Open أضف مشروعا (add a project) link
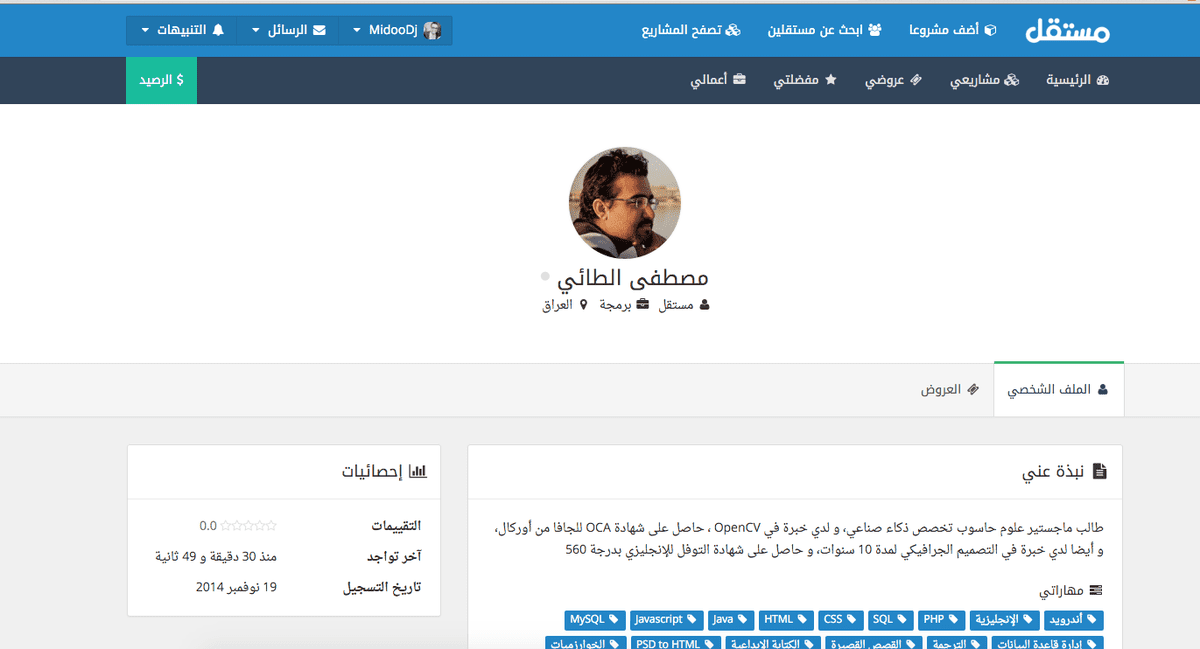Viewport: 1200px width, 649px height. point(953,30)
